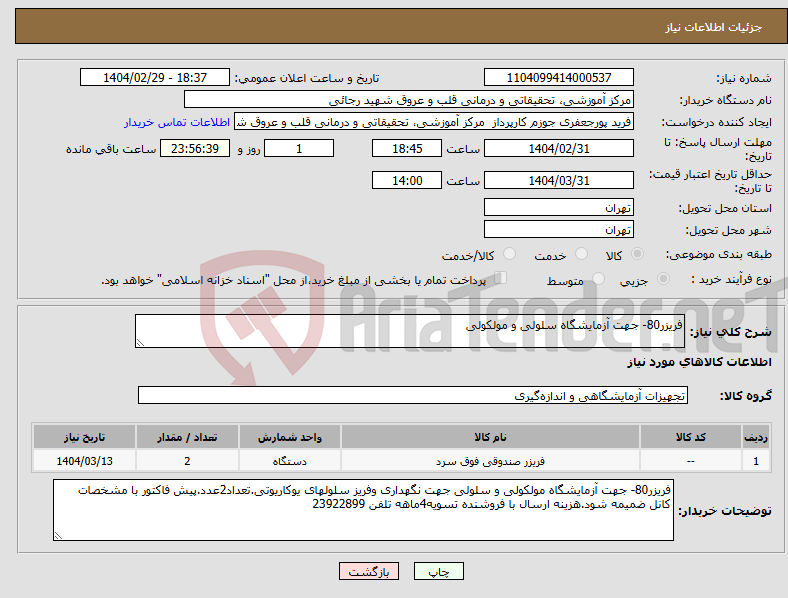The height and width of the screenshot is (598, 788).
Task: Click the delivery city field تهران
Action: click(x=558, y=229)
